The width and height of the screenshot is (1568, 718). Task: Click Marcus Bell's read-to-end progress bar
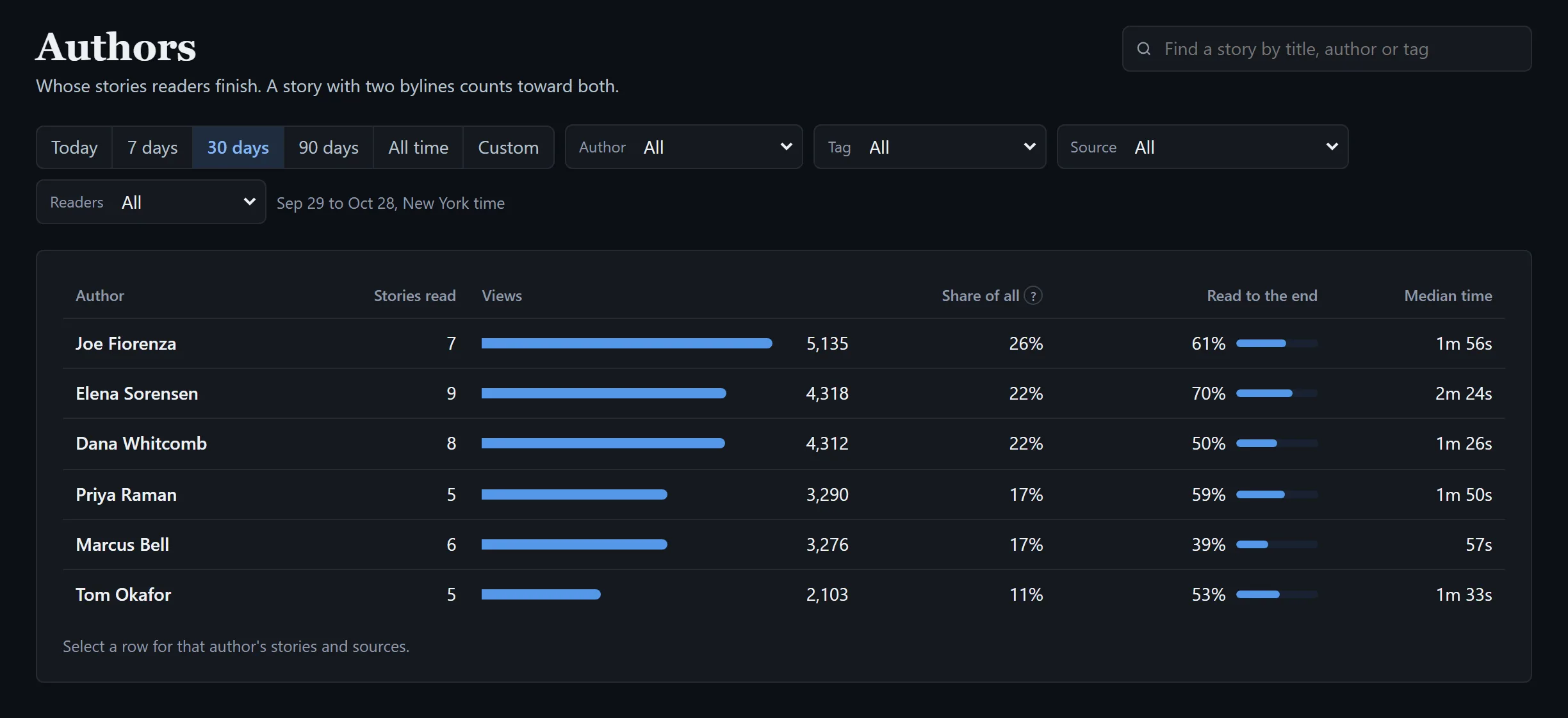(1277, 544)
